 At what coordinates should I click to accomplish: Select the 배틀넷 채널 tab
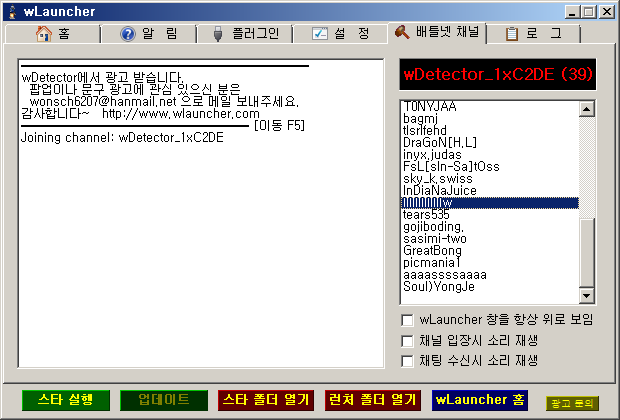(x=437, y=32)
